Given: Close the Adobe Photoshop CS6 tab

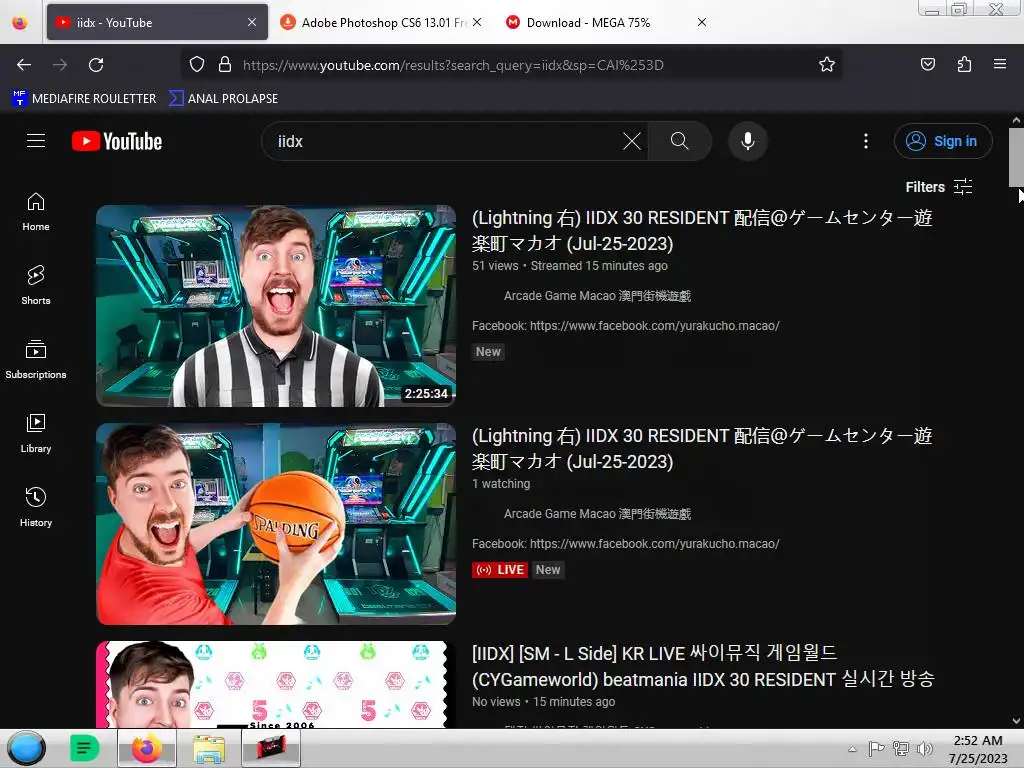Looking at the screenshot, I should [x=477, y=22].
